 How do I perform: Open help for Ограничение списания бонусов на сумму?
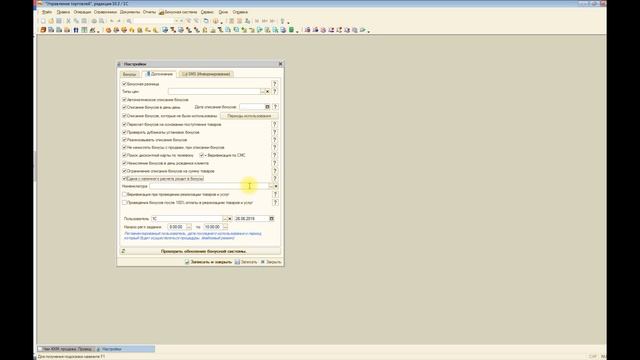[x=275, y=171]
